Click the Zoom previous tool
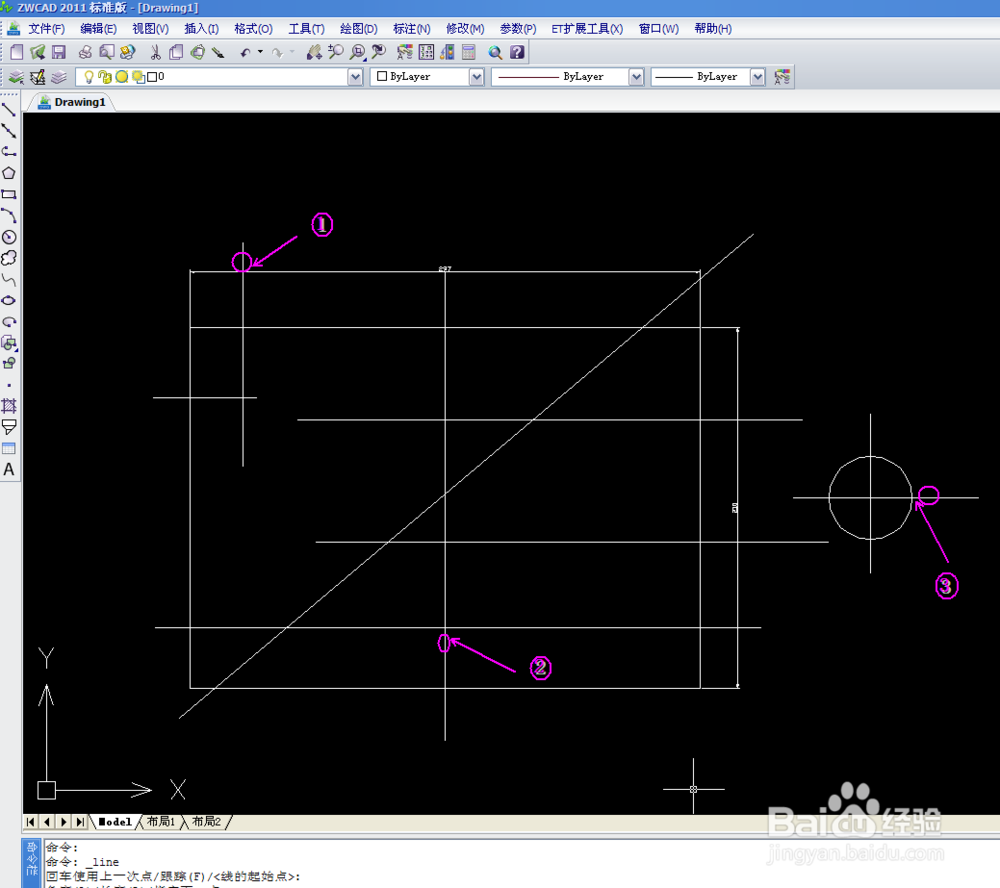This screenshot has height=888, width=1000. click(379, 52)
